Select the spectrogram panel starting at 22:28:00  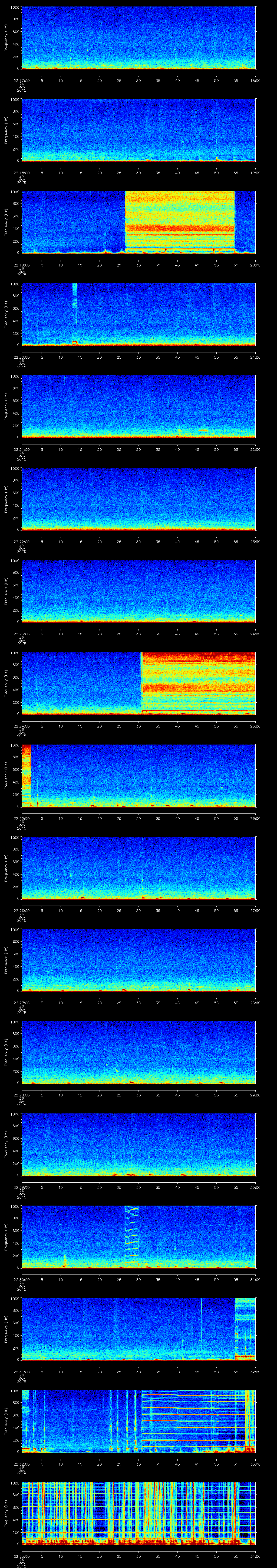click(138, 1052)
